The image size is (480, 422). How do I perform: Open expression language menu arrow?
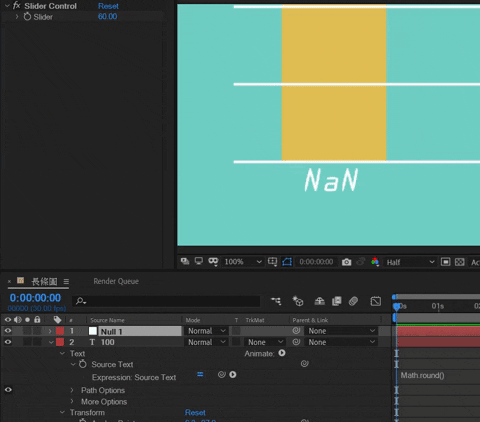[x=233, y=375]
